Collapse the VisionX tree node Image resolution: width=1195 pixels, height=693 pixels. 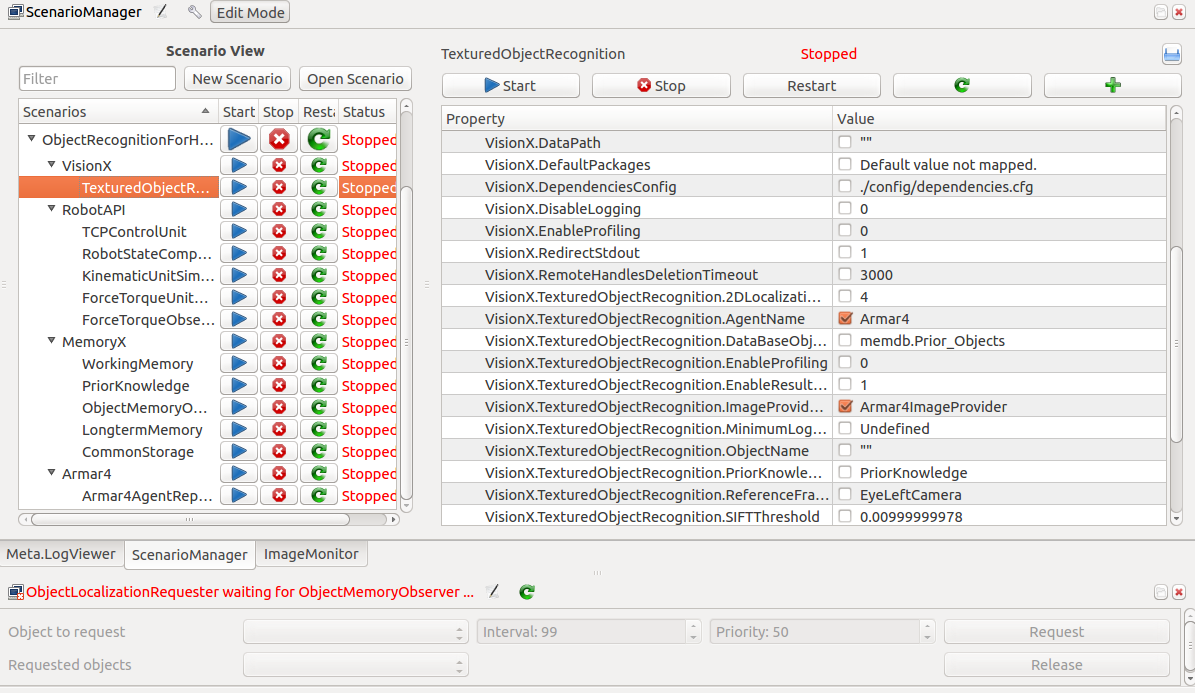[x=51, y=165]
